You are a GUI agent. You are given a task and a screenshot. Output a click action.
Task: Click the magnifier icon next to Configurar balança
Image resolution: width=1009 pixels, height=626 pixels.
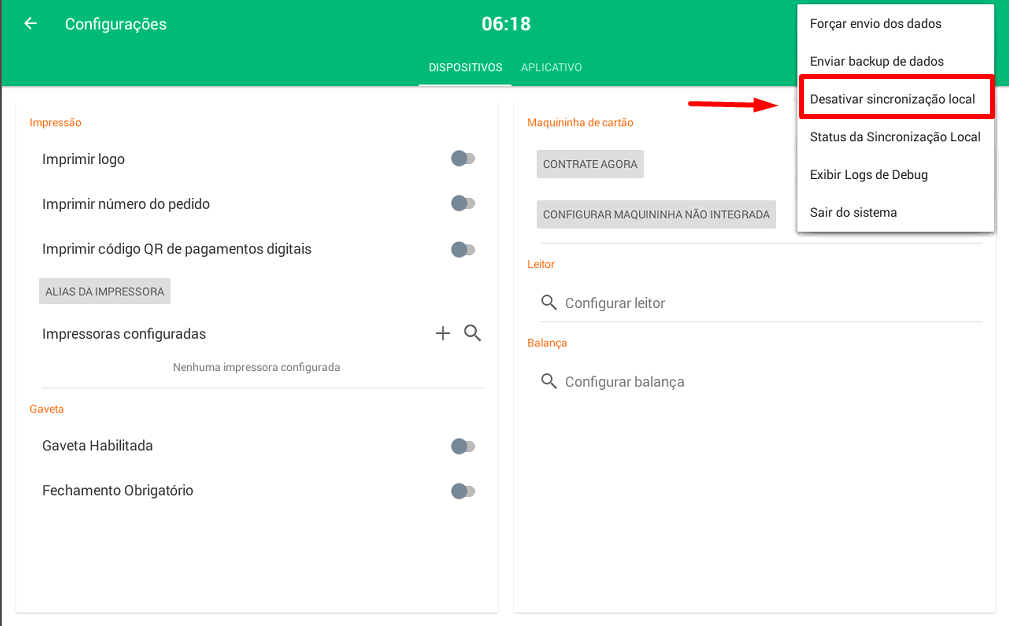click(548, 382)
